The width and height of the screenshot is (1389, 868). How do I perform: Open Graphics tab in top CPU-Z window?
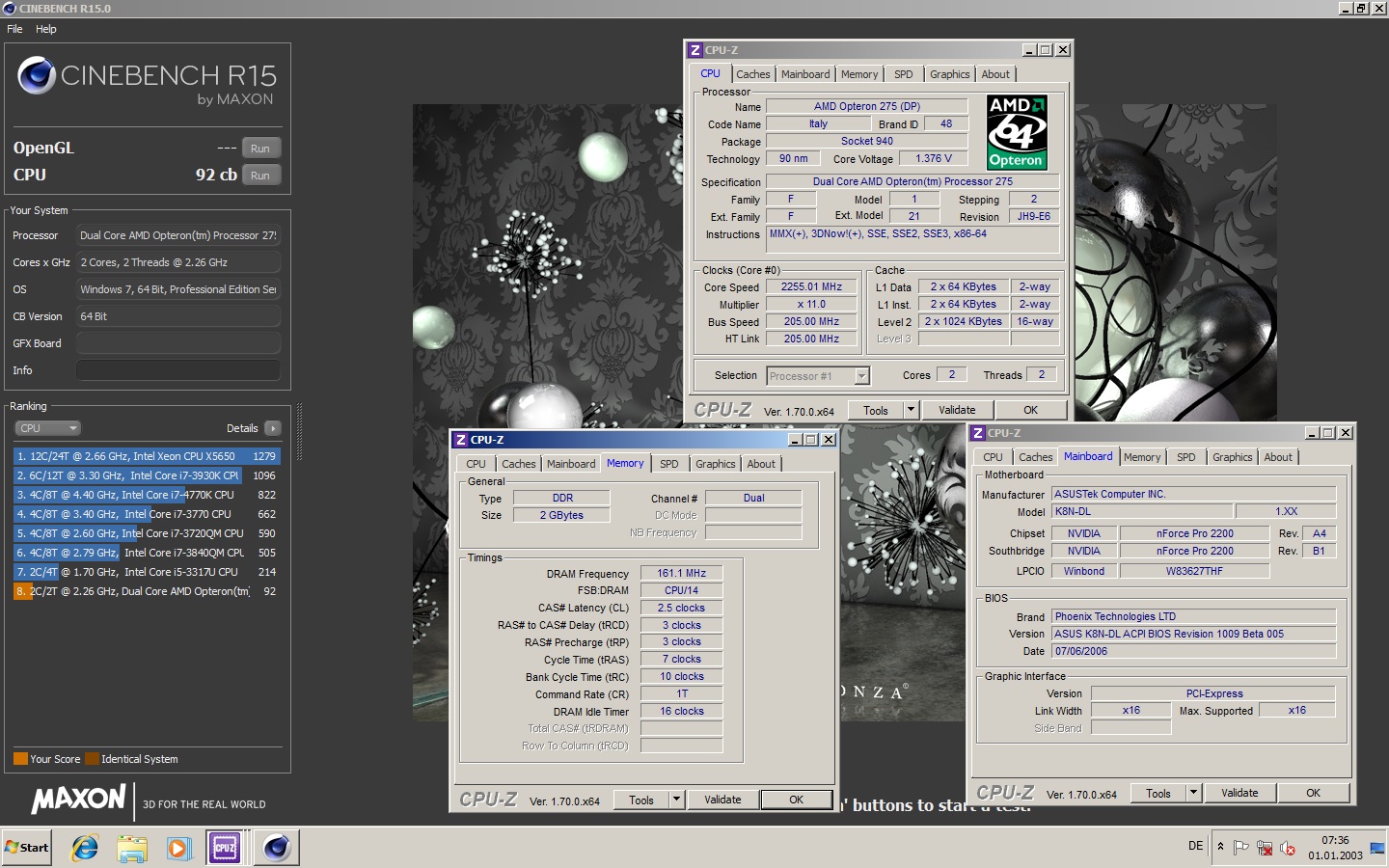pyautogui.click(x=950, y=74)
